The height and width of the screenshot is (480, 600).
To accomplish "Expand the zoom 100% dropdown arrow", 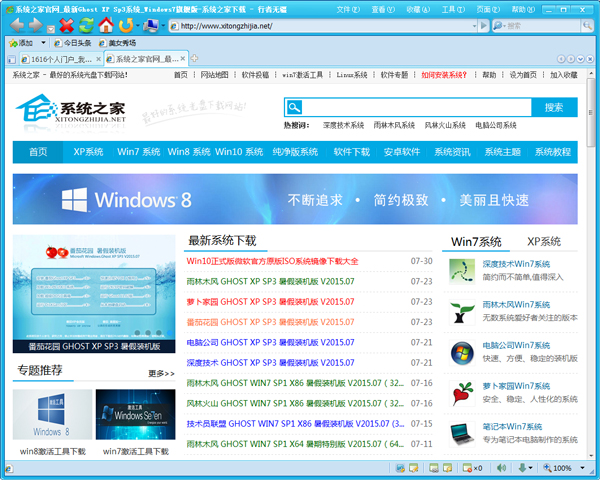I will (x=580, y=468).
